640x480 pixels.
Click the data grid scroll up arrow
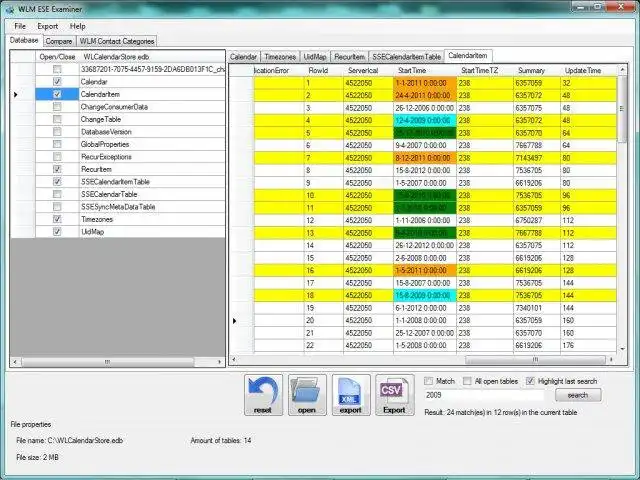tap(622, 70)
